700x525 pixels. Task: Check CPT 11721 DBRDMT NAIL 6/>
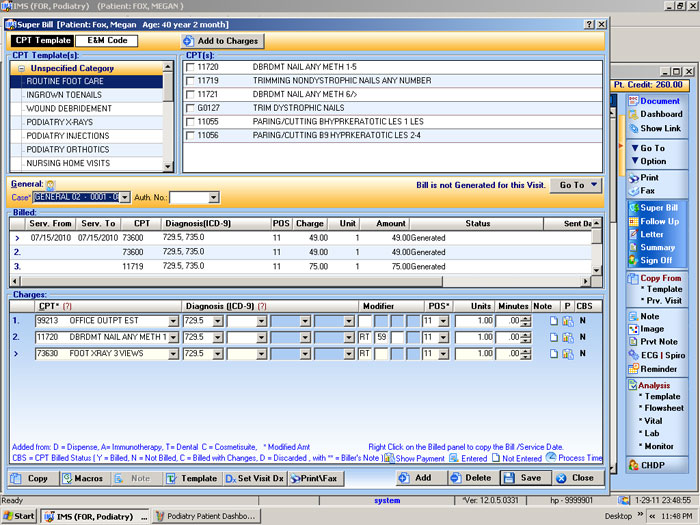[190, 94]
